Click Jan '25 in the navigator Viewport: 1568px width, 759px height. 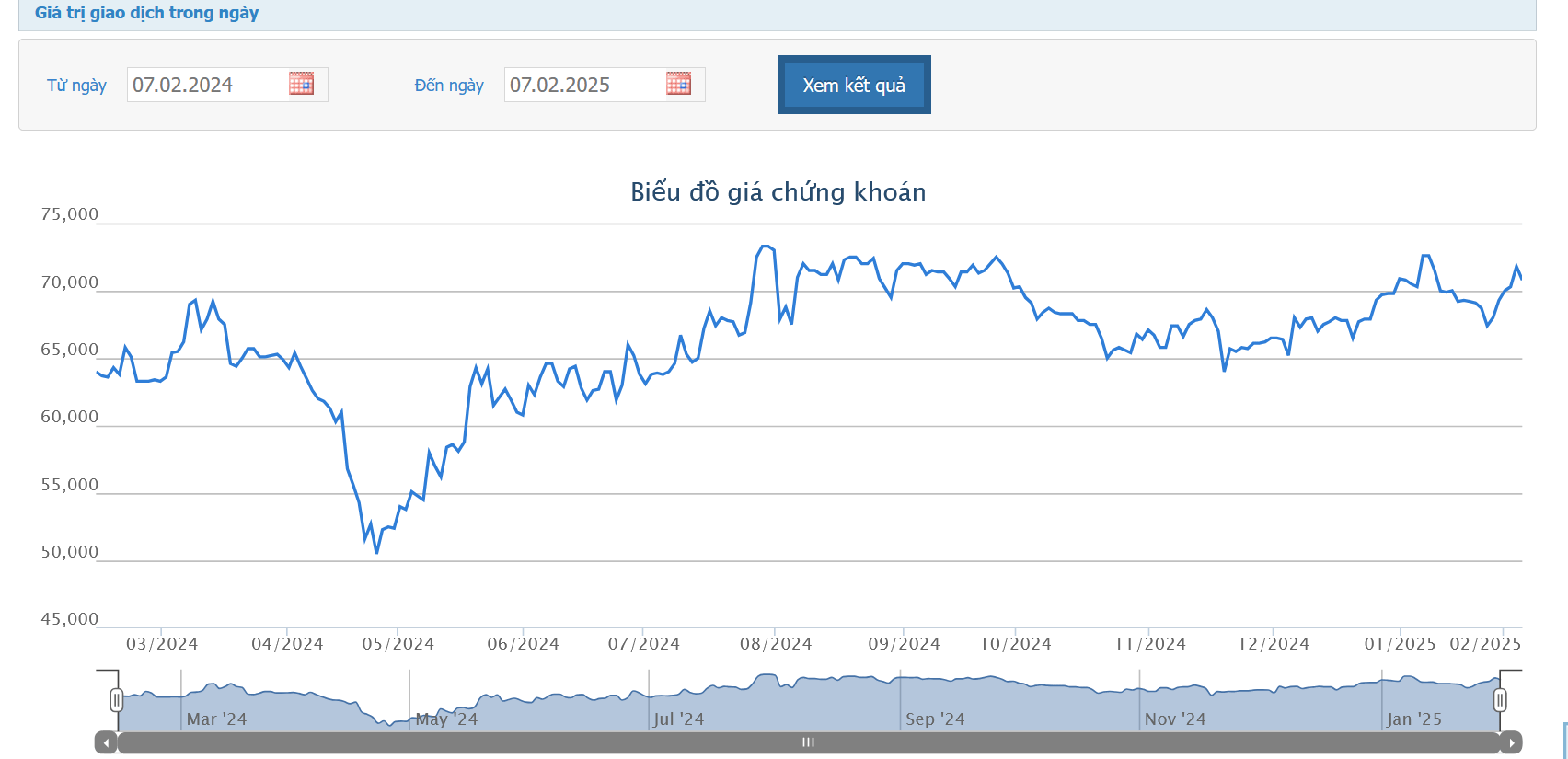(1414, 719)
